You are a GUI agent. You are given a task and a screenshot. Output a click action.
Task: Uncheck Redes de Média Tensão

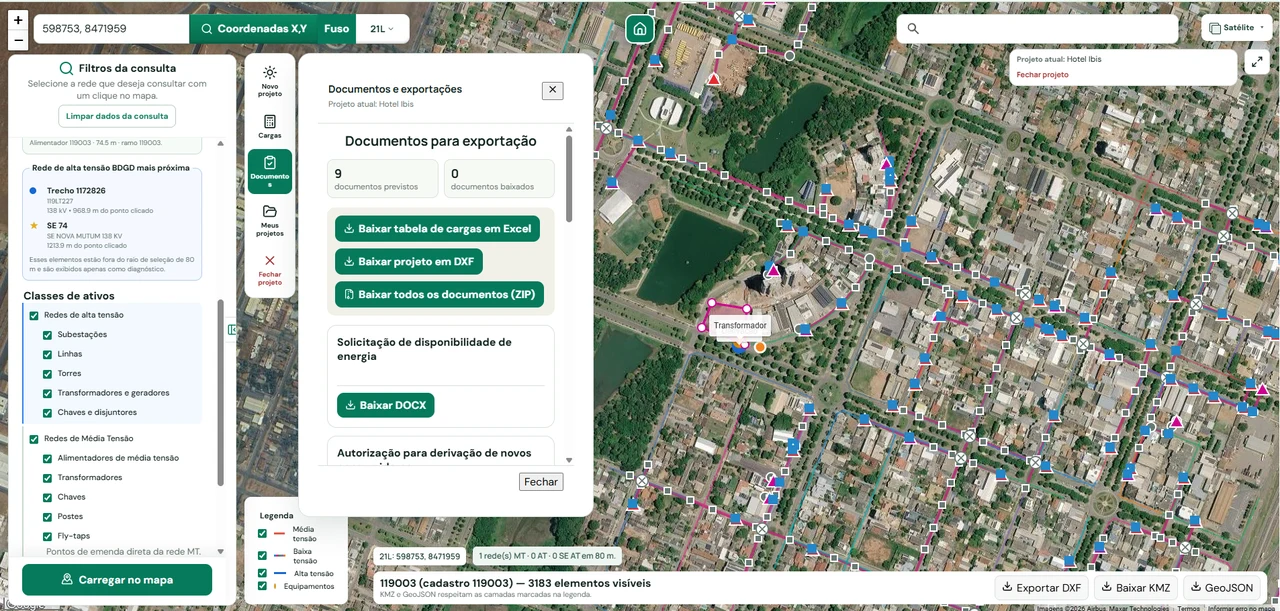tap(34, 439)
